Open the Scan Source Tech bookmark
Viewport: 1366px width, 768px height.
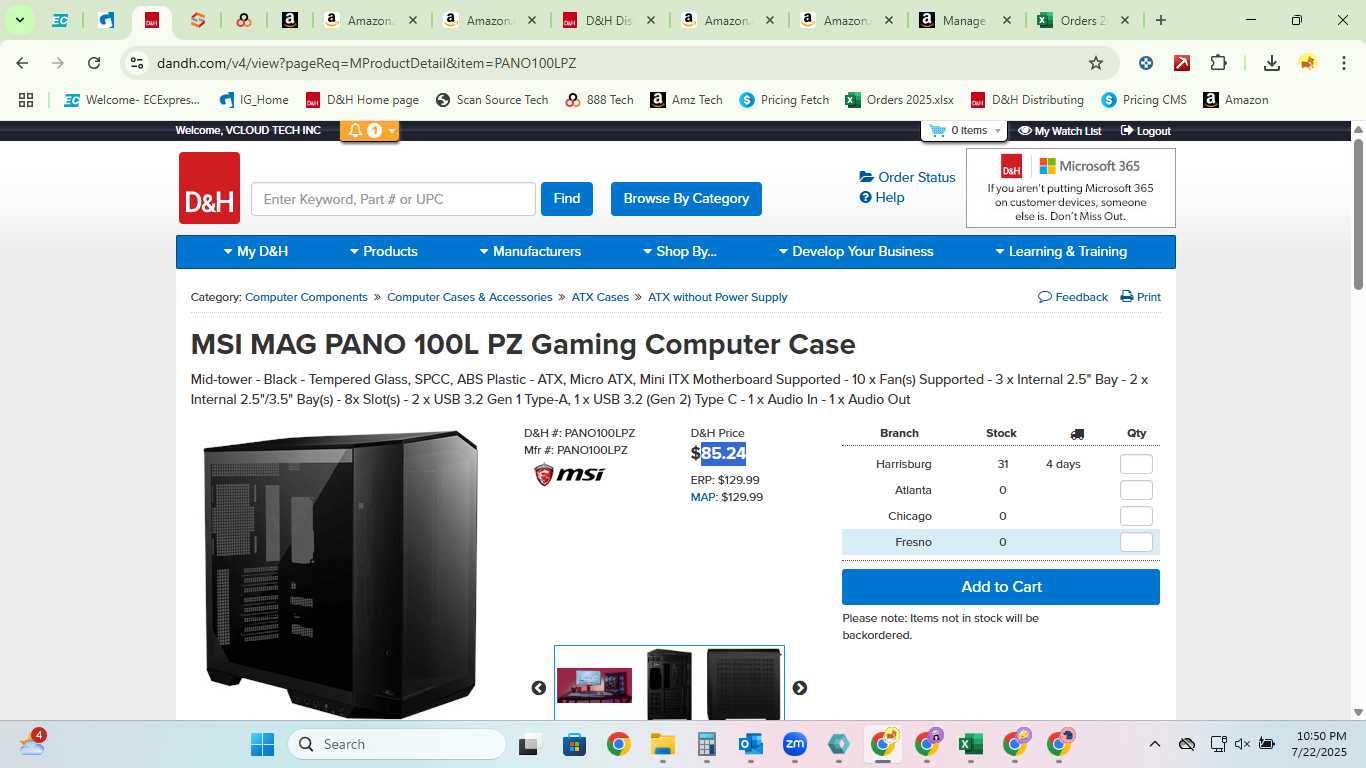(492, 100)
